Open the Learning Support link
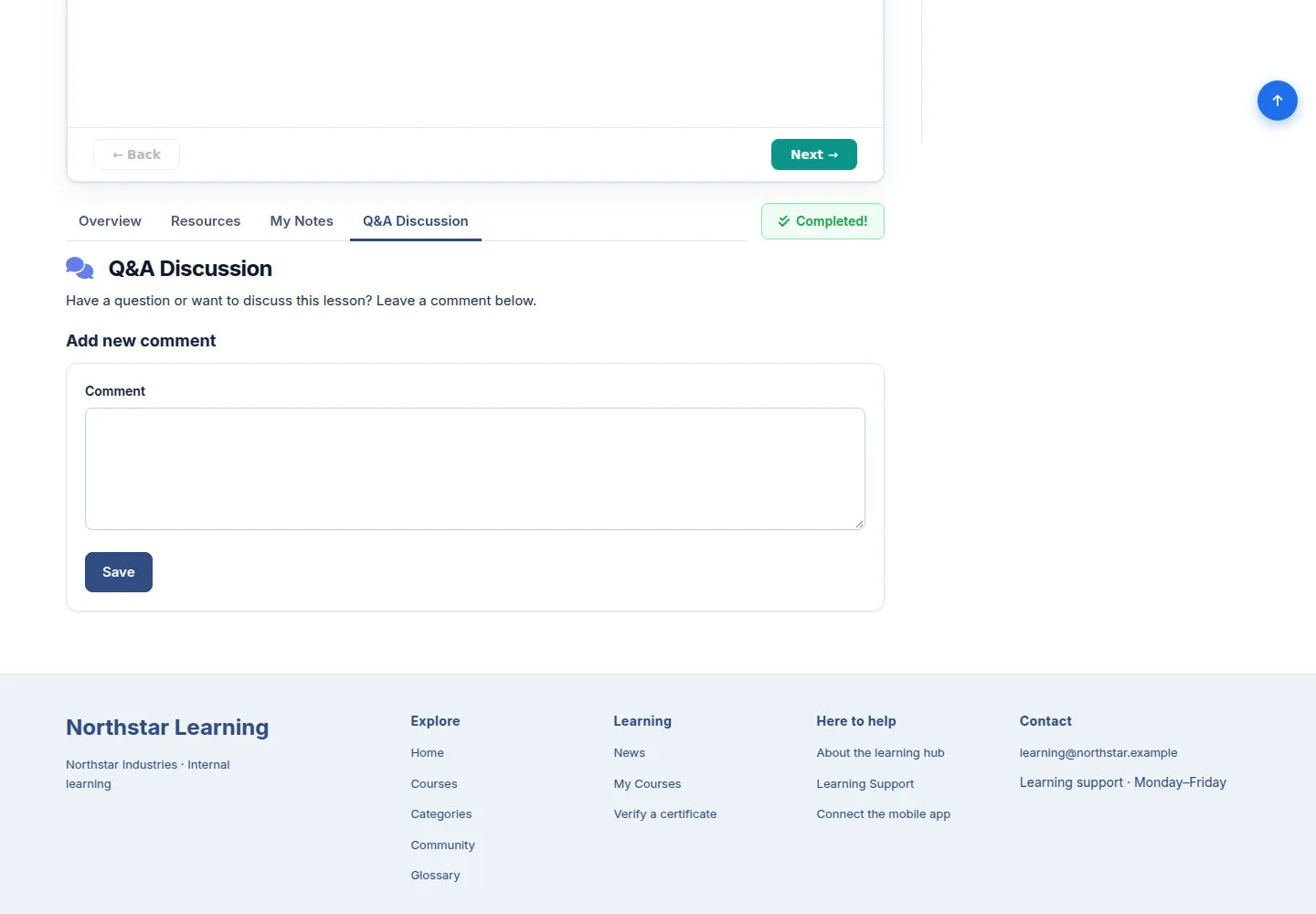Image resolution: width=1316 pixels, height=914 pixels. (x=865, y=784)
